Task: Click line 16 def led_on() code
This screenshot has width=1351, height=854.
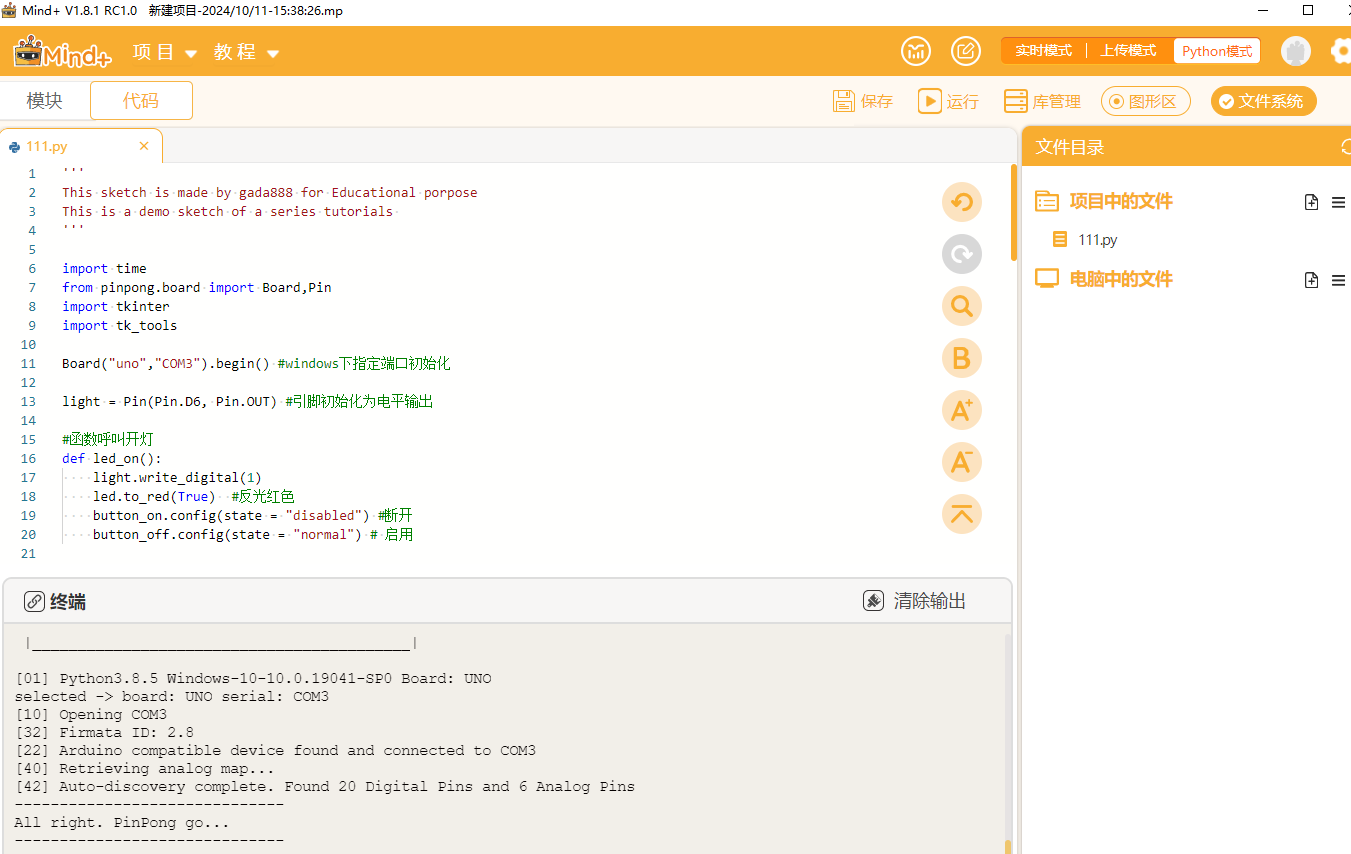Action: [x=111, y=459]
